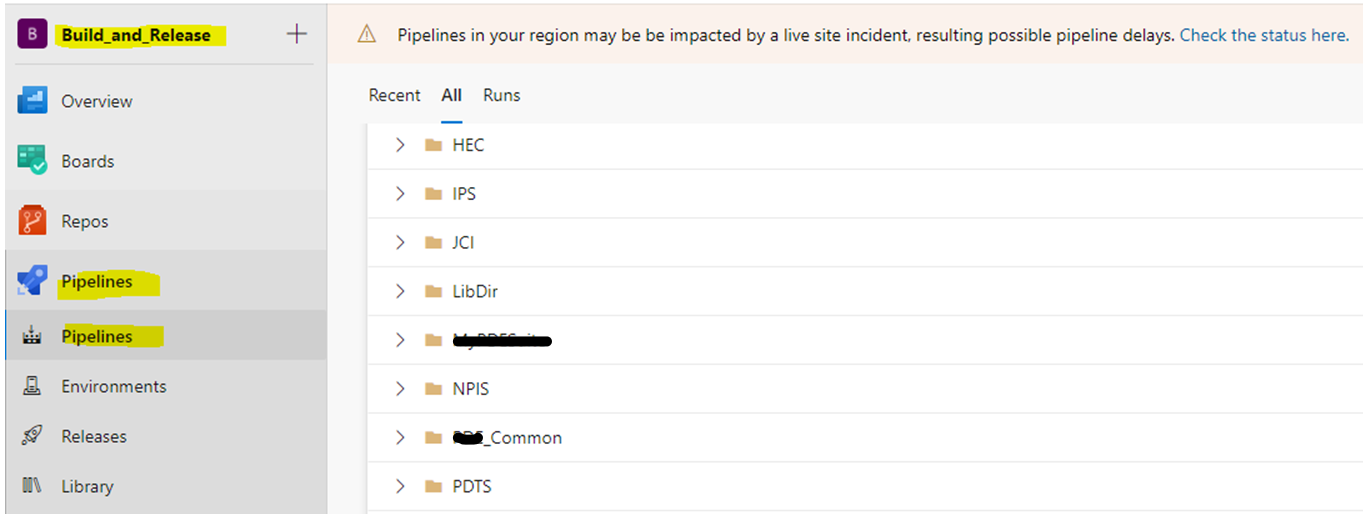
Task: Open the Environments icon
Action: click(x=32, y=386)
